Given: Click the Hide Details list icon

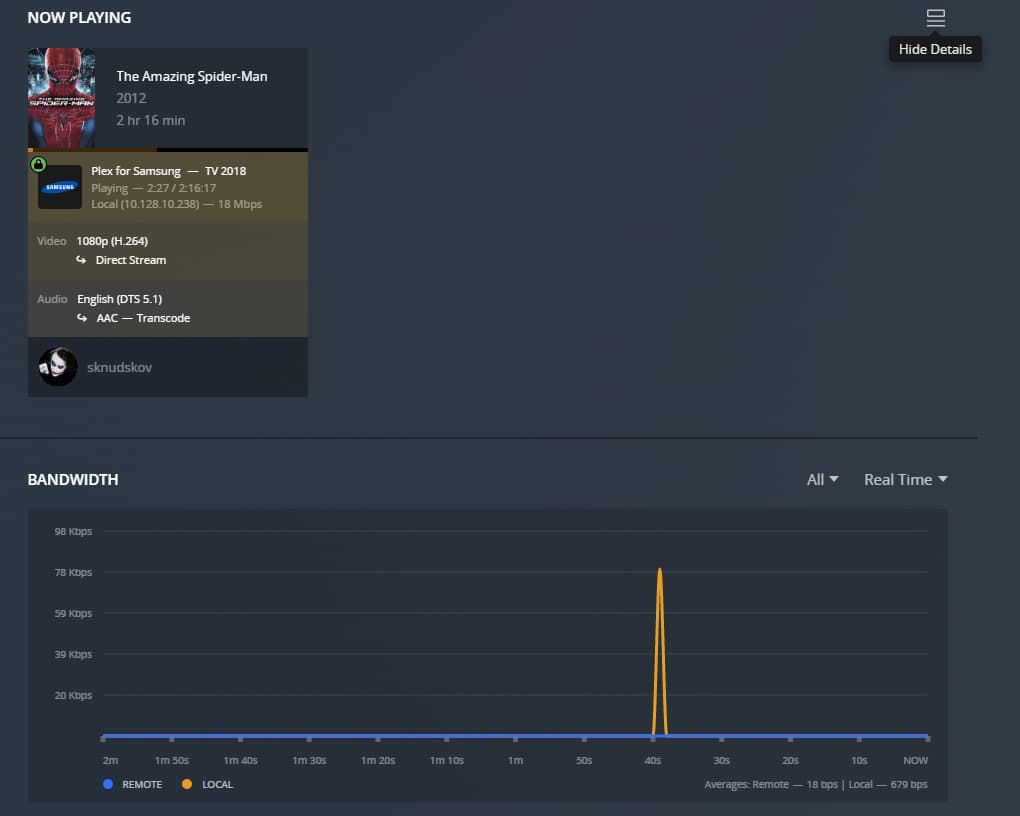Looking at the screenshot, I should [x=935, y=18].
